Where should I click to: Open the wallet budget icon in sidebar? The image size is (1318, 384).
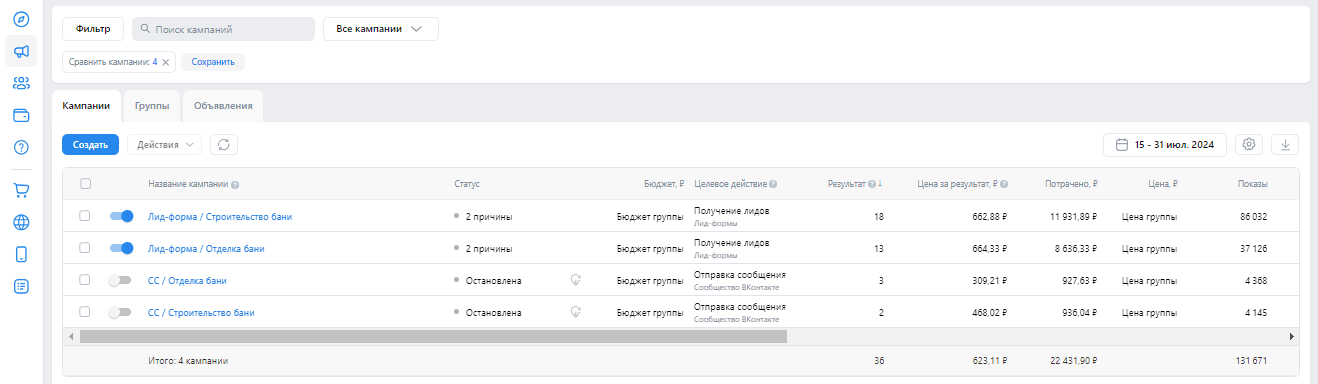pos(21,115)
